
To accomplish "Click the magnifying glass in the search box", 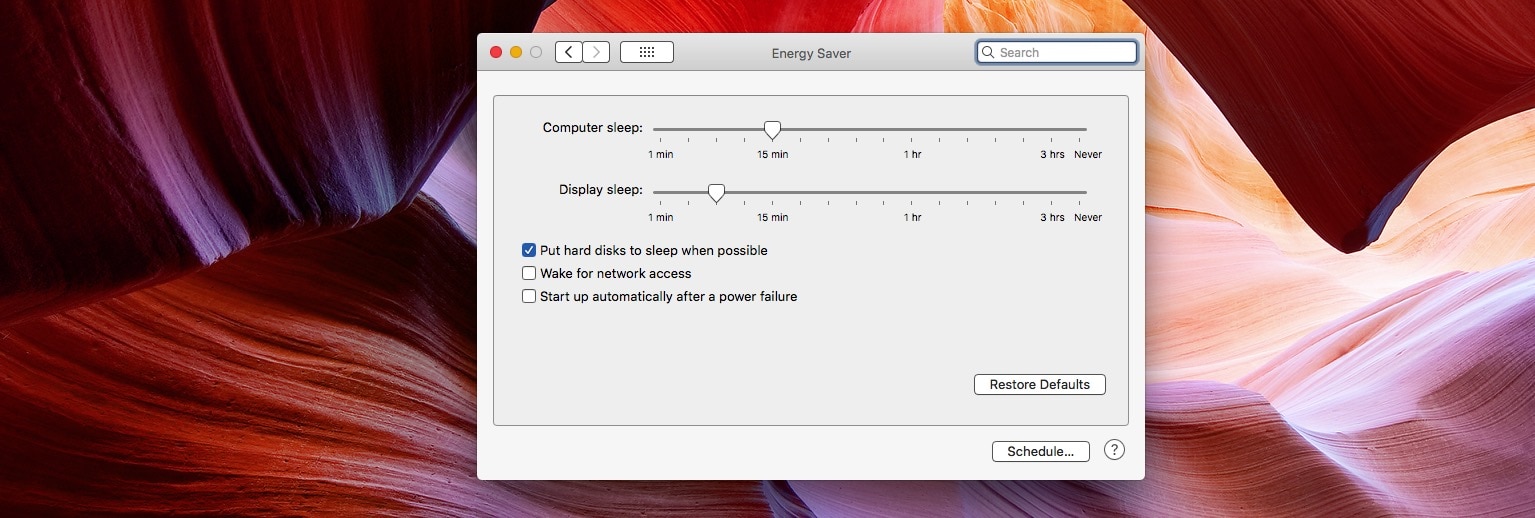I will (x=989, y=53).
